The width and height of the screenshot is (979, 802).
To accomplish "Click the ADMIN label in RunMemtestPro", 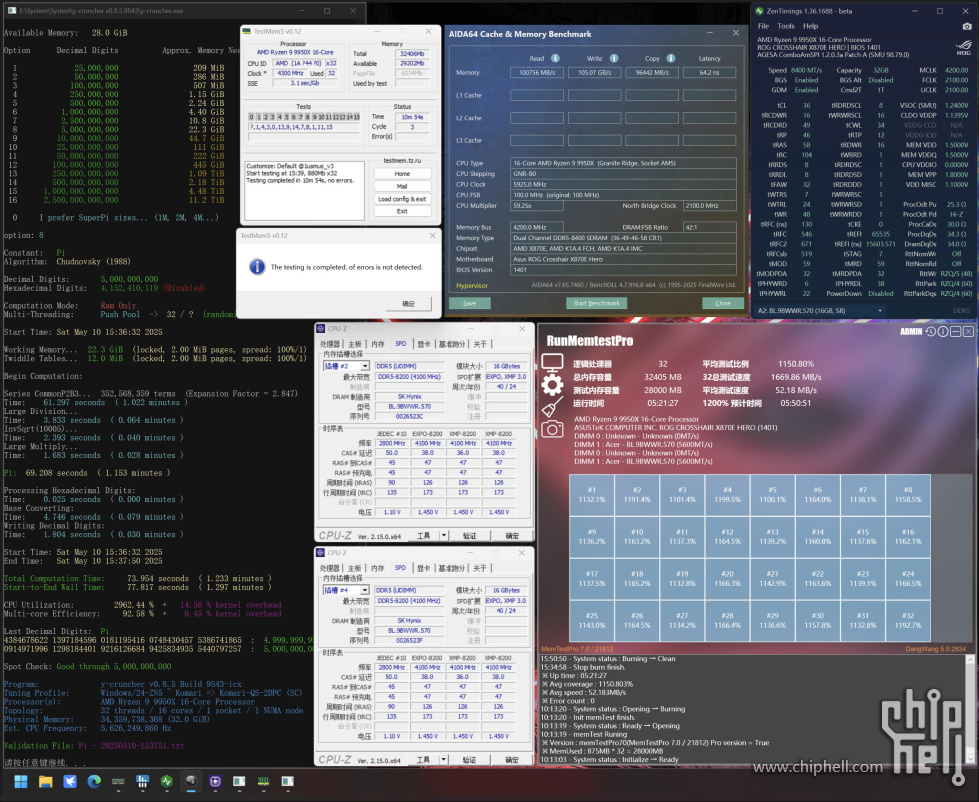I will click(911, 332).
